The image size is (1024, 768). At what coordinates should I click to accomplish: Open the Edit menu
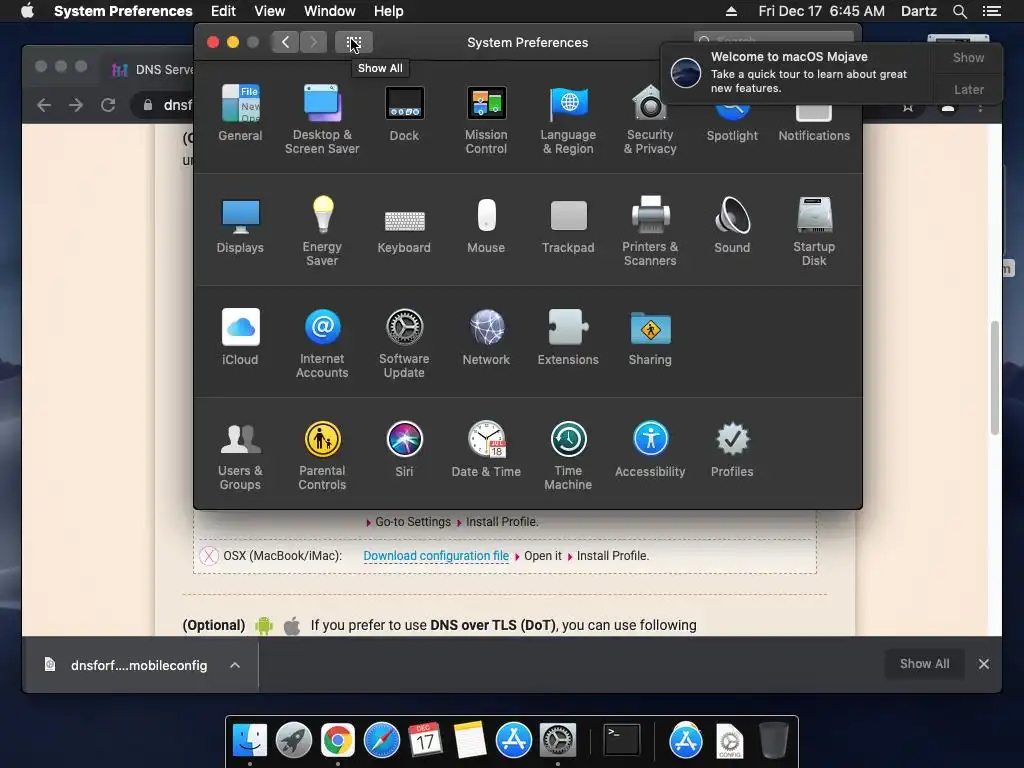223,11
